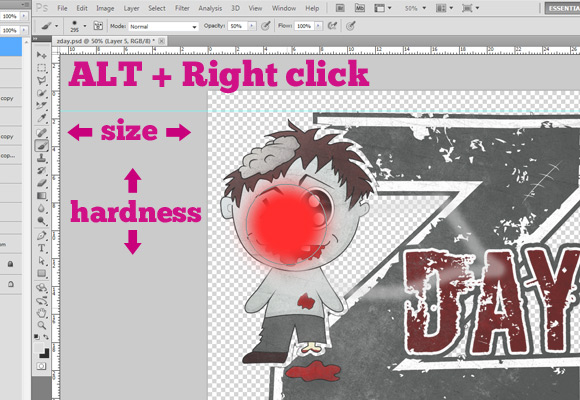The height and width of the screenshot is (400, 580).
Task: Swap foreground and background colors
Action: pyautogui.click(x=46, y=337)
